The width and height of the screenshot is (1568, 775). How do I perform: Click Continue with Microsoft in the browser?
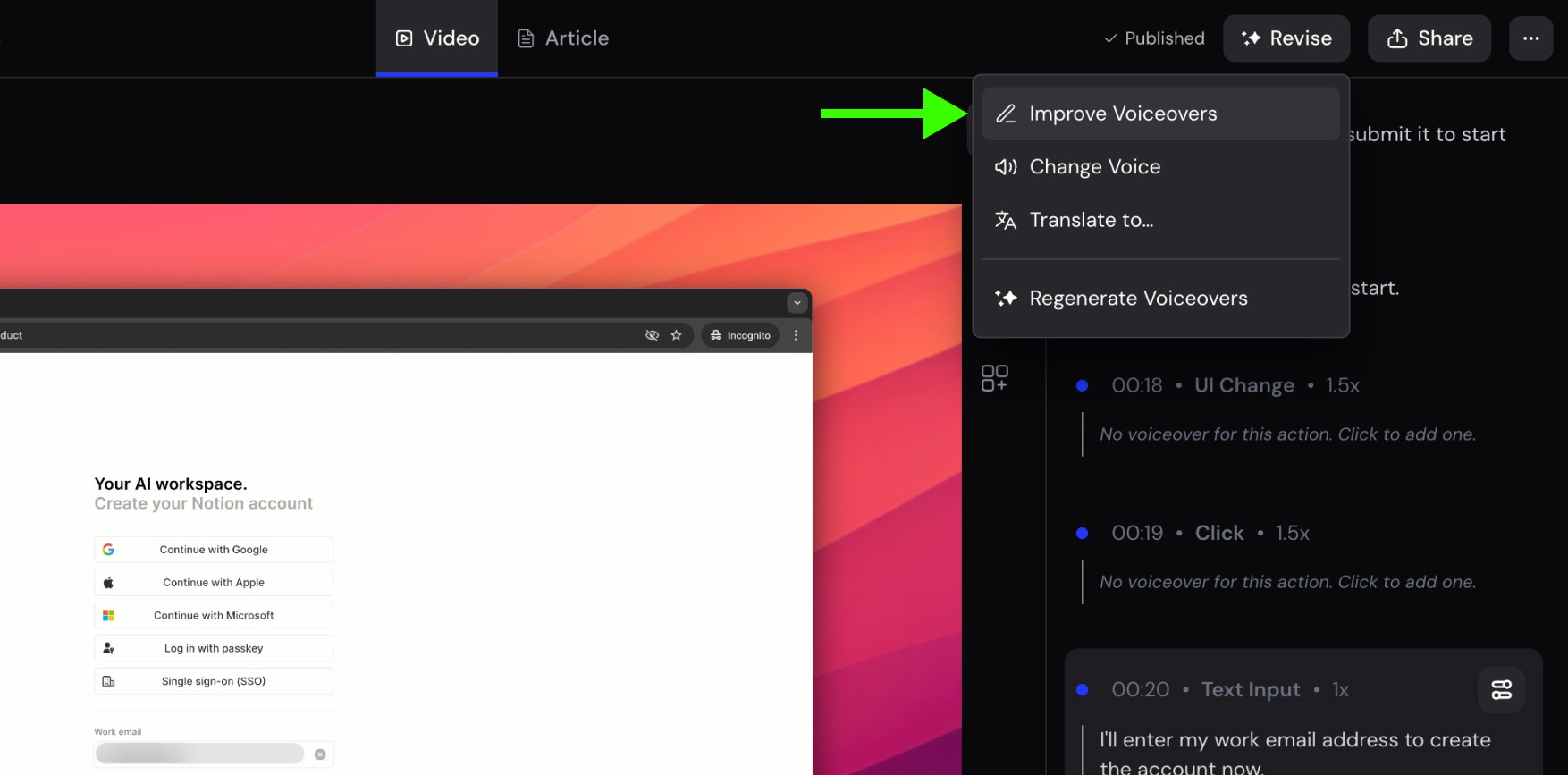click(x=214, y=616)
